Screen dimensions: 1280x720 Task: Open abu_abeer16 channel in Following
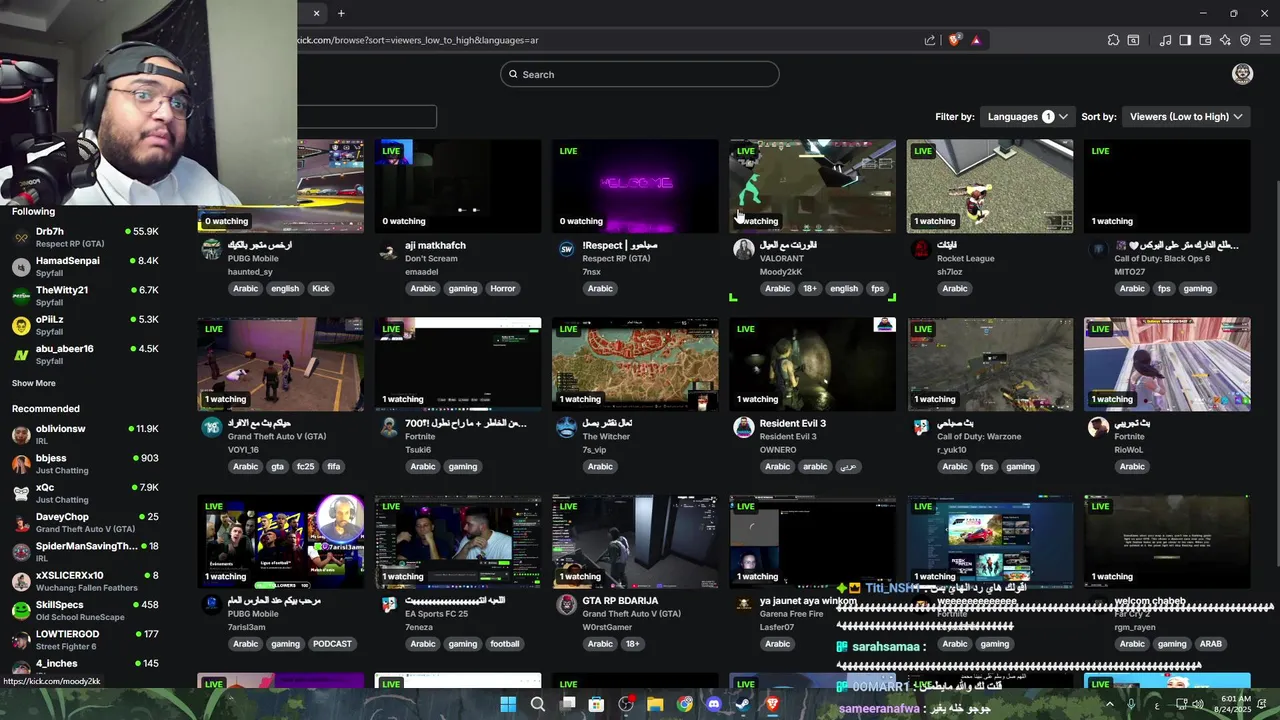tap(85, 354)
